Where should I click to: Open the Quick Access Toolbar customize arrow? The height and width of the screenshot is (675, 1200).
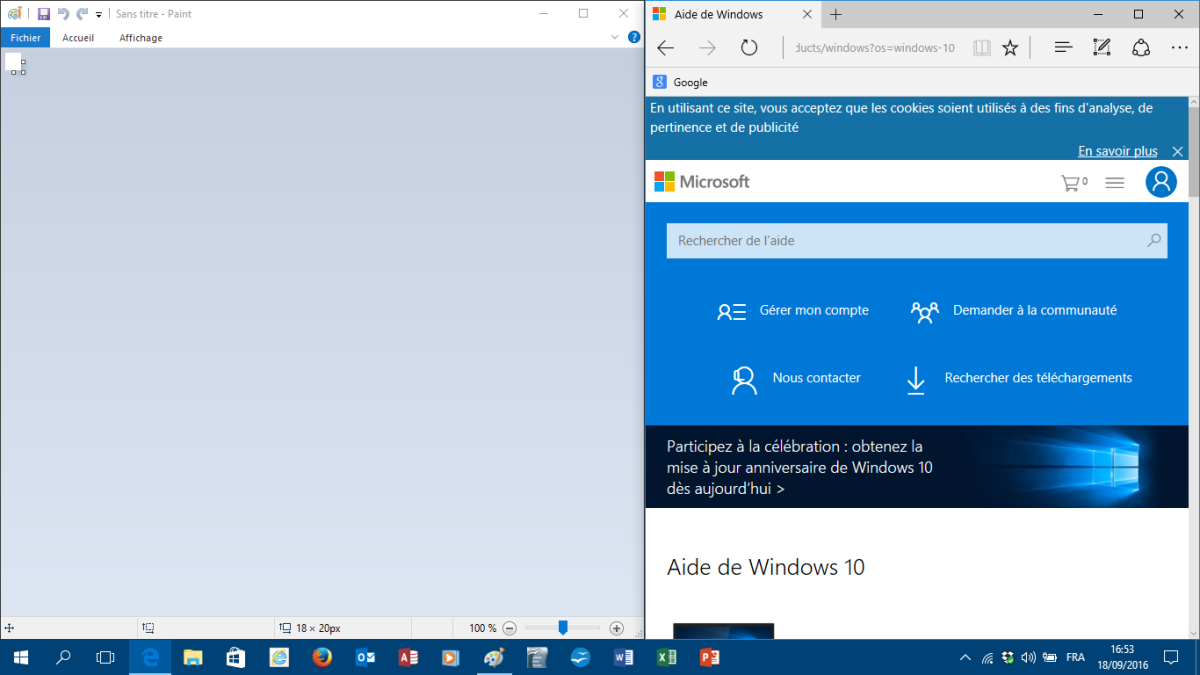[x=99, y=15]
